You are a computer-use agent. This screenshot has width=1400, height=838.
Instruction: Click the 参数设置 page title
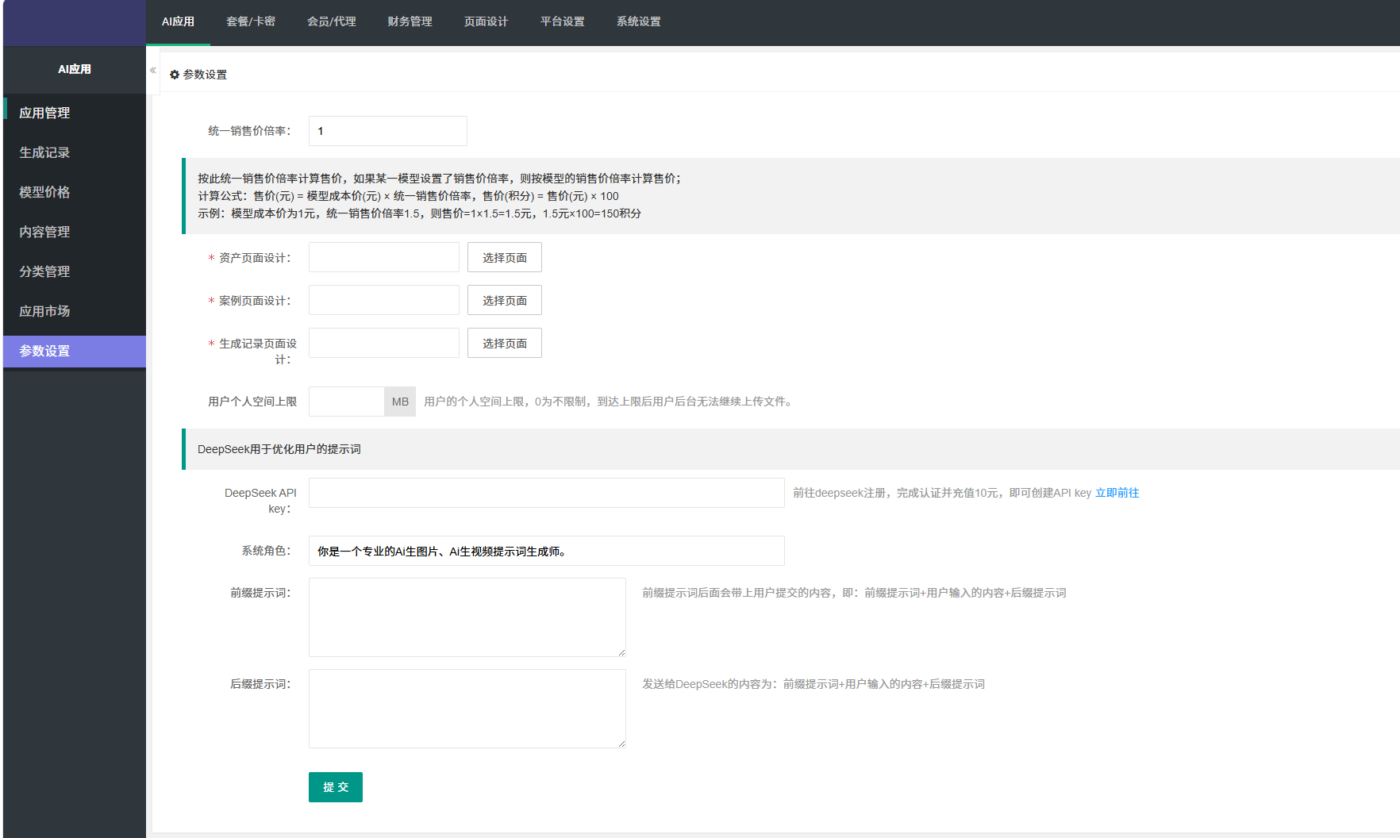coord(205,75)
